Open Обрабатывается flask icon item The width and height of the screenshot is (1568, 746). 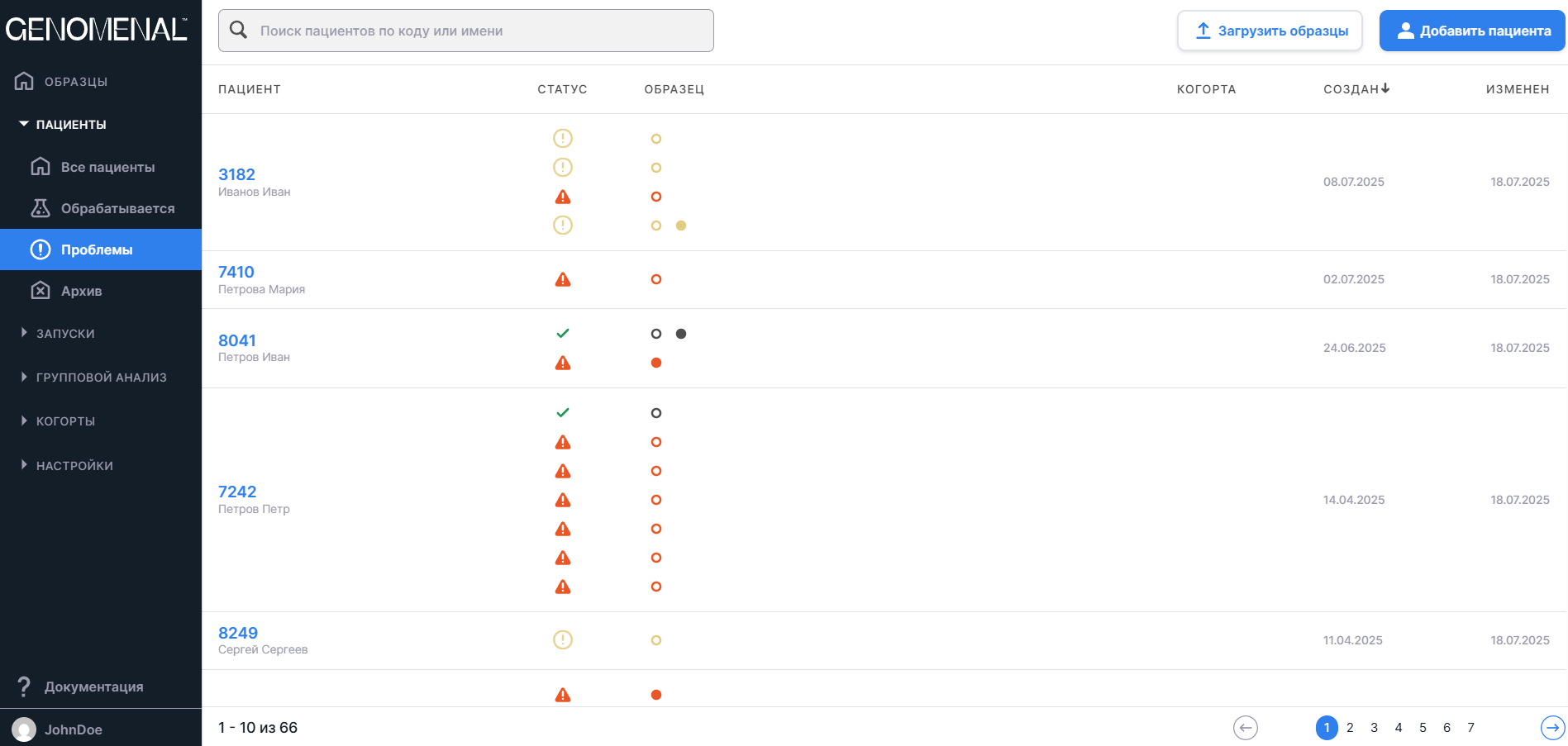(41, 208)
